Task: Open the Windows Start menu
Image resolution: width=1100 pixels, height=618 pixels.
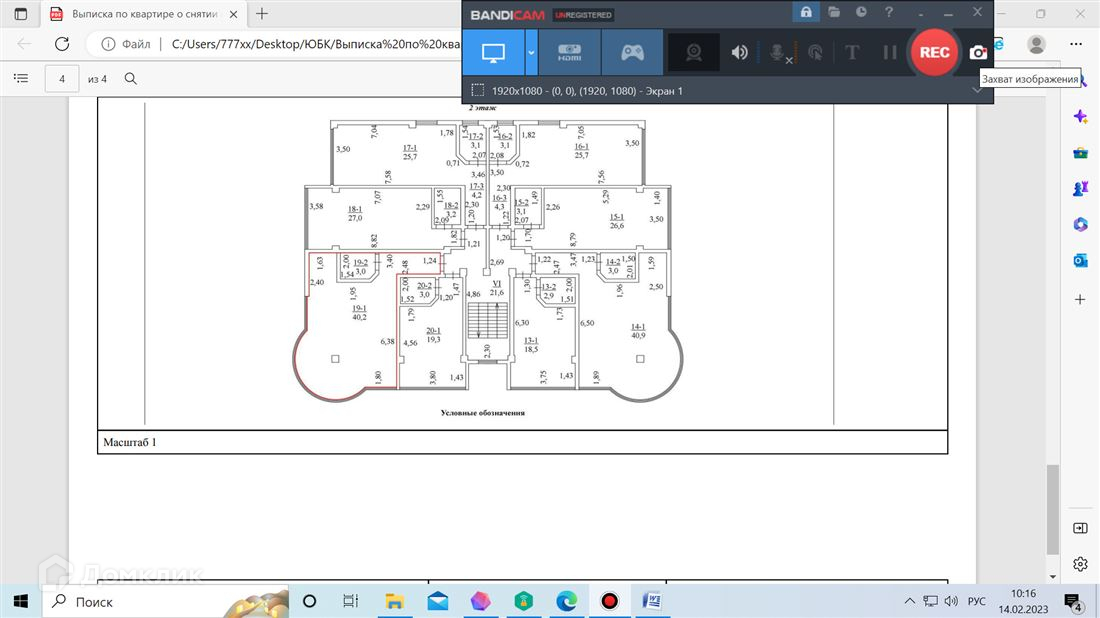Action: pyautogui.click(x=21, y=601)
